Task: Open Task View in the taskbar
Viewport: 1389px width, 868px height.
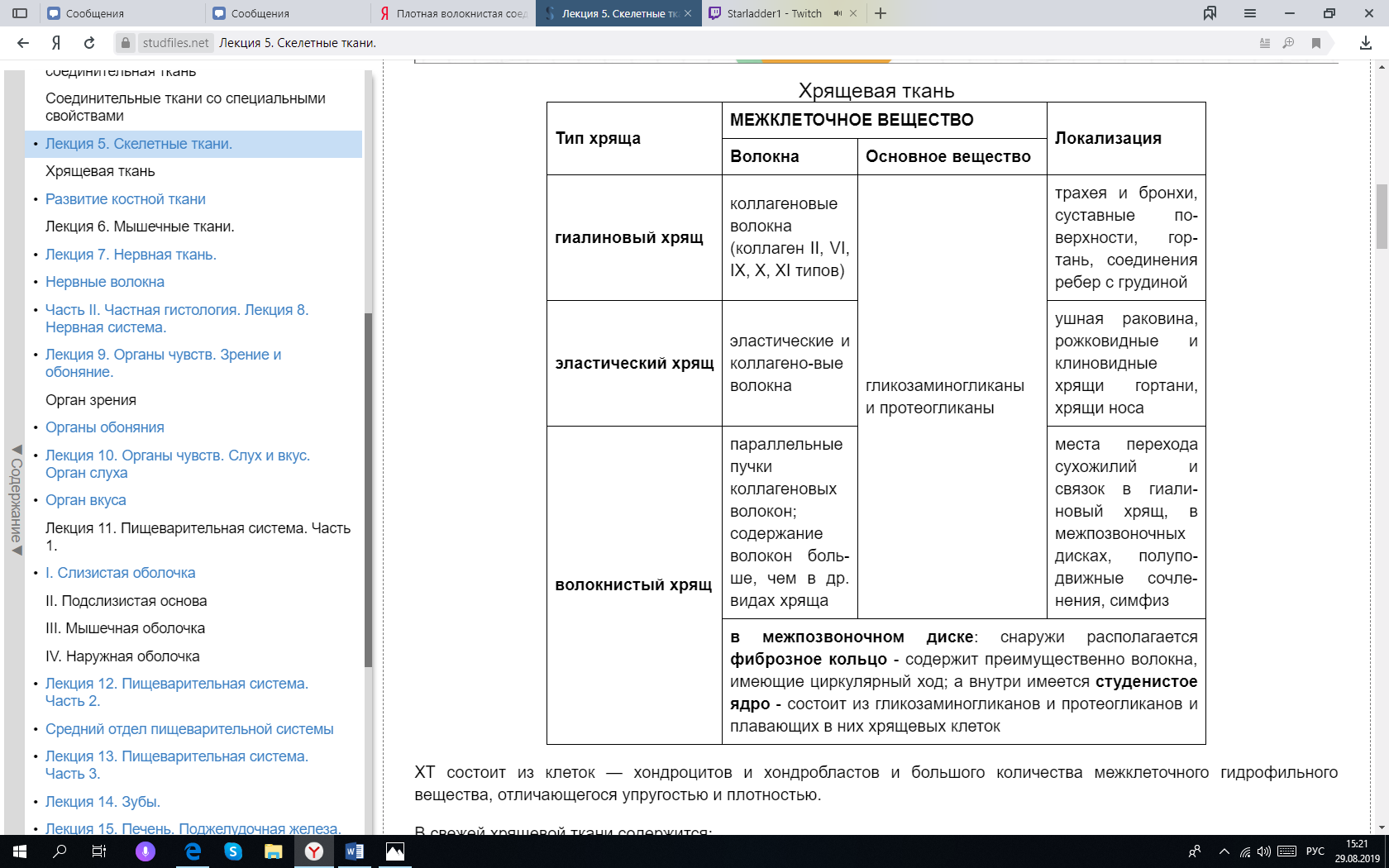Action: click(99, 851)
